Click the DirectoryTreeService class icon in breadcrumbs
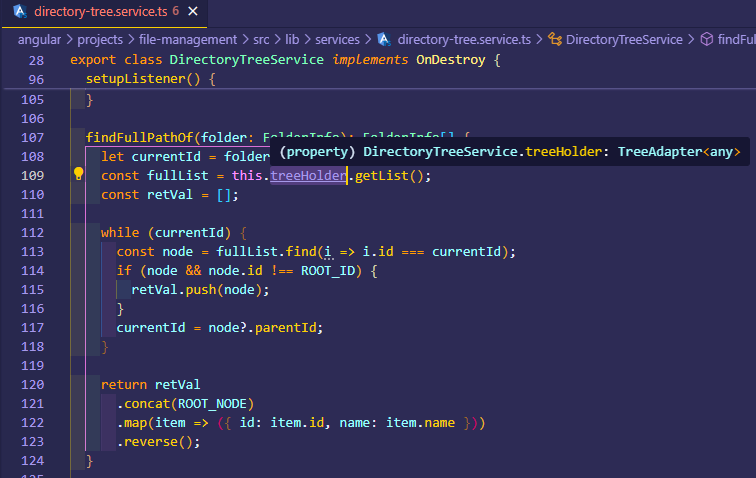The width and height of the screenshot is (756, 478). [555, 40]
